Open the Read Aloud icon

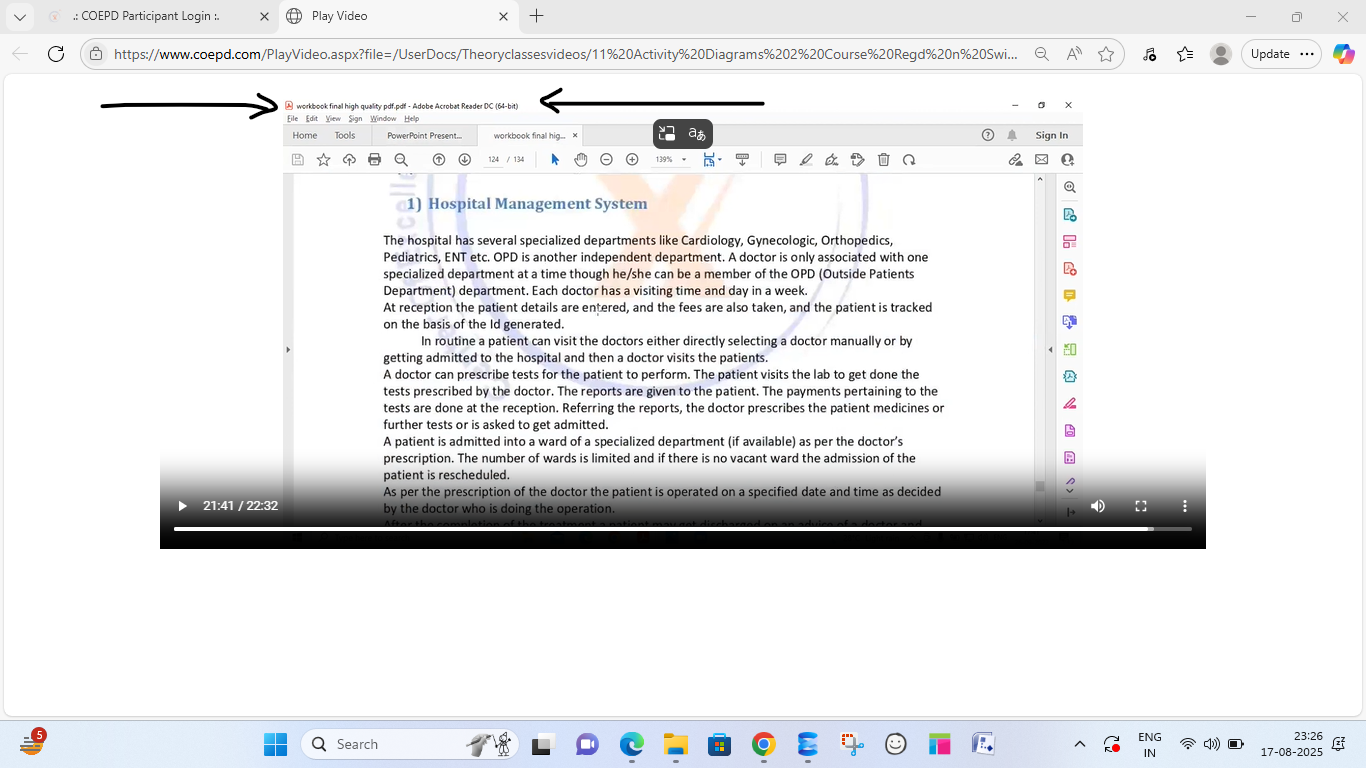coord(1073,54)
